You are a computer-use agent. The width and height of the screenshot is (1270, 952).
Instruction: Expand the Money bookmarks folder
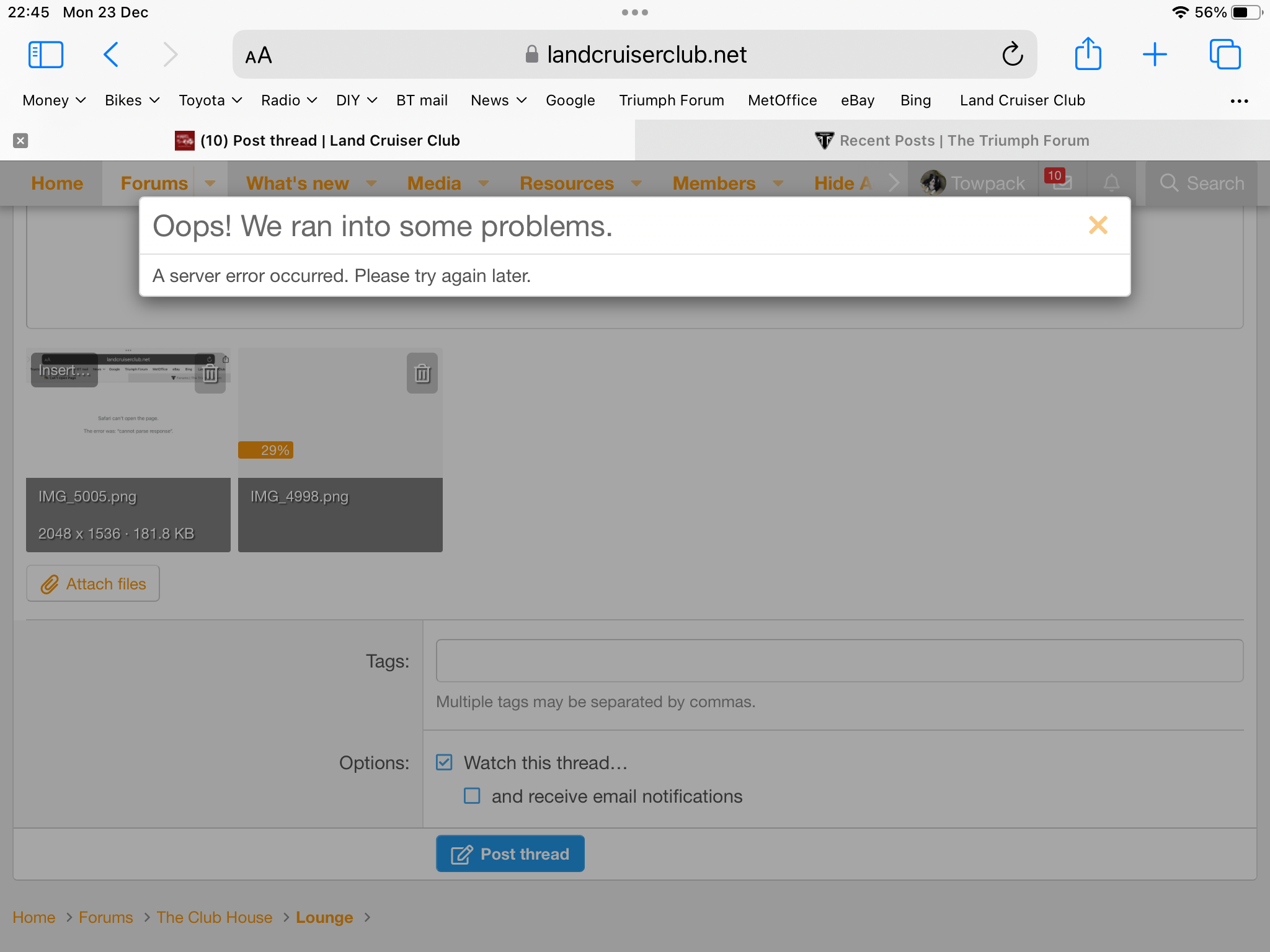[x=54, y=100]
